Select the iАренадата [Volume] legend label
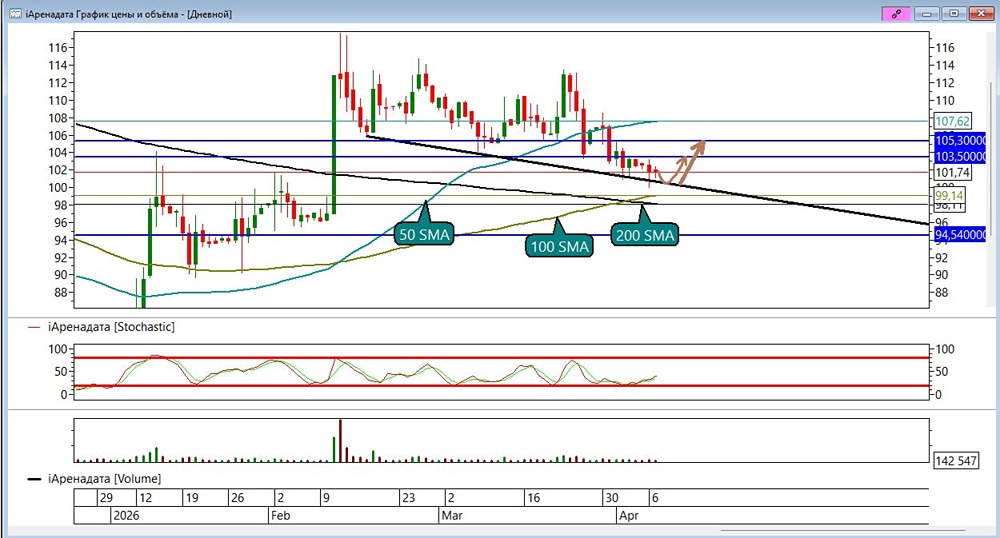 105,478
